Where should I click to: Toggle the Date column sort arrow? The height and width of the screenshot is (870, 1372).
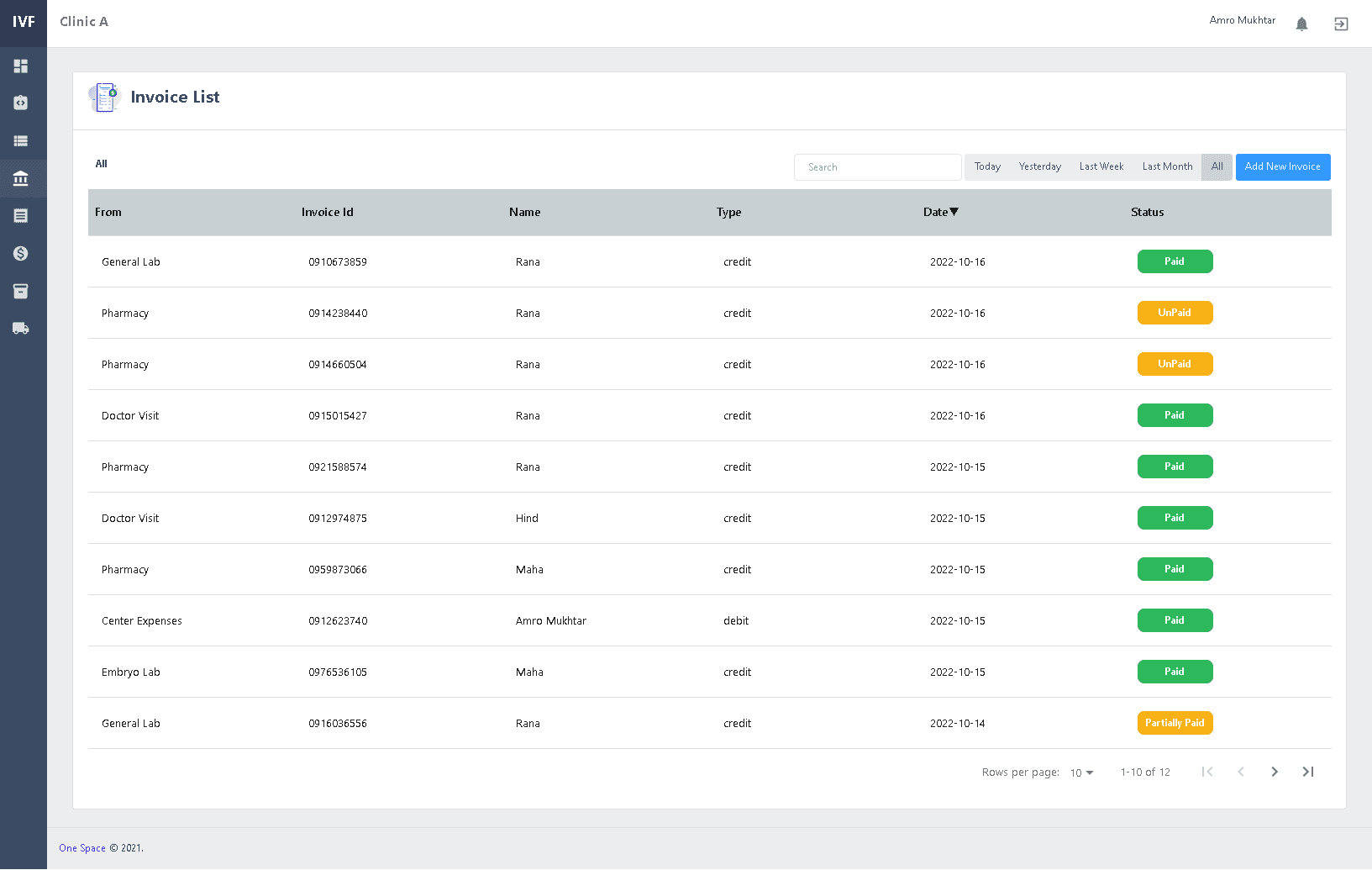pos(956,212)
